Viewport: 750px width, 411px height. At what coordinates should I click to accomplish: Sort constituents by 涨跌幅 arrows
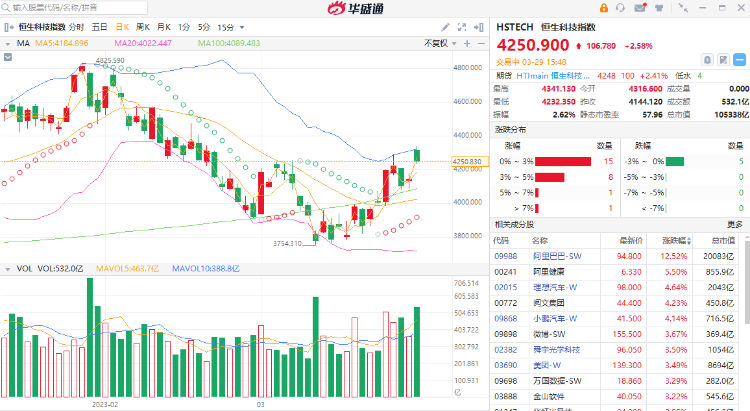point(689,241)
